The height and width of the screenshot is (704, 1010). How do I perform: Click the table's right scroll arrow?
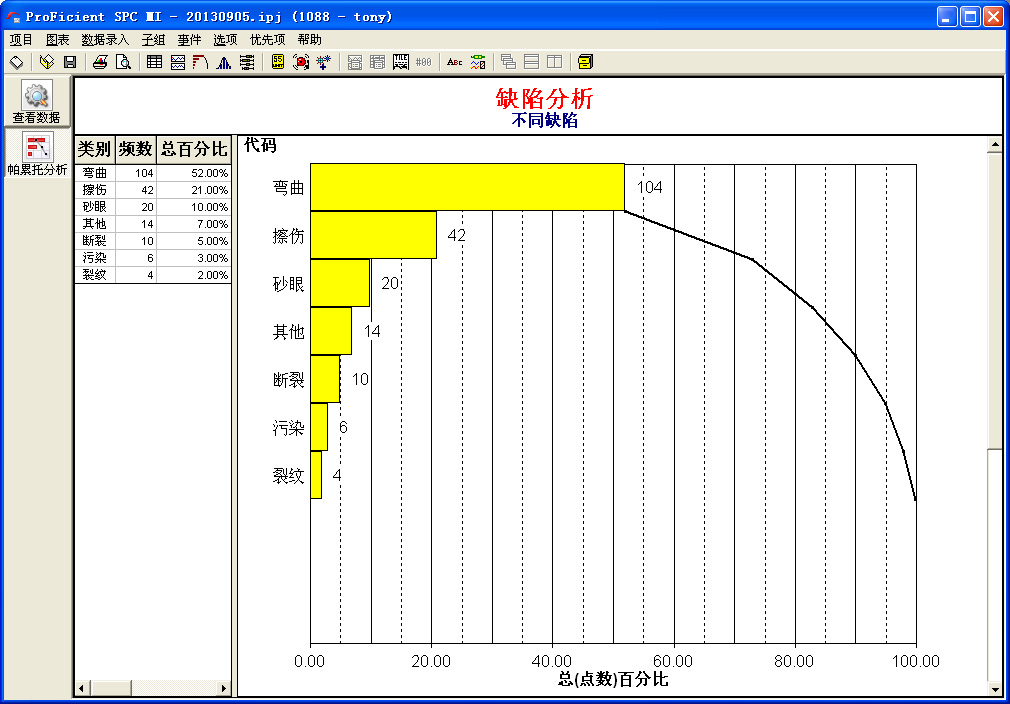pos(224,688)
